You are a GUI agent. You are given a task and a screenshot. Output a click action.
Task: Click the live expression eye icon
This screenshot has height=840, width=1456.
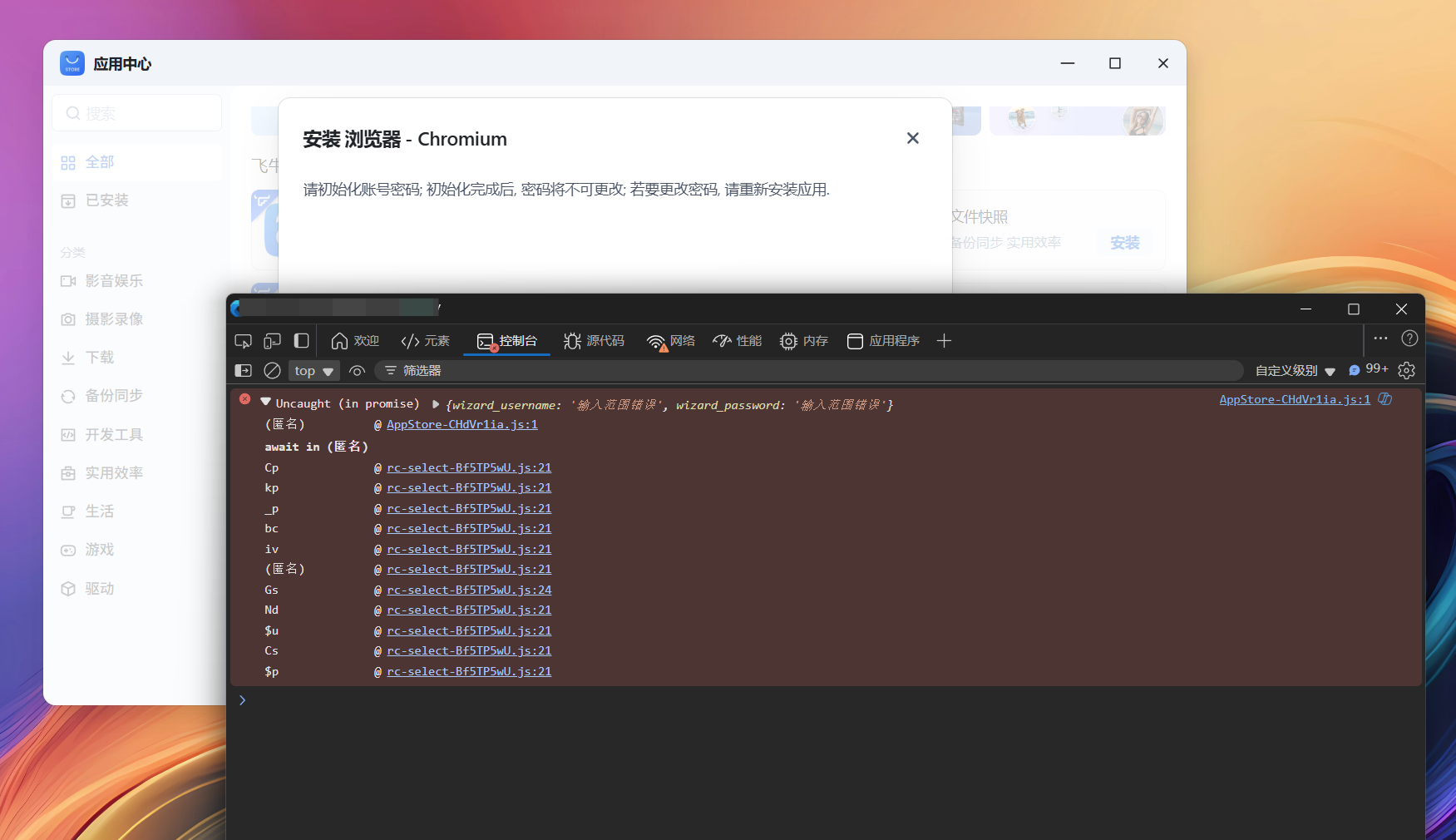coord(357,371)
